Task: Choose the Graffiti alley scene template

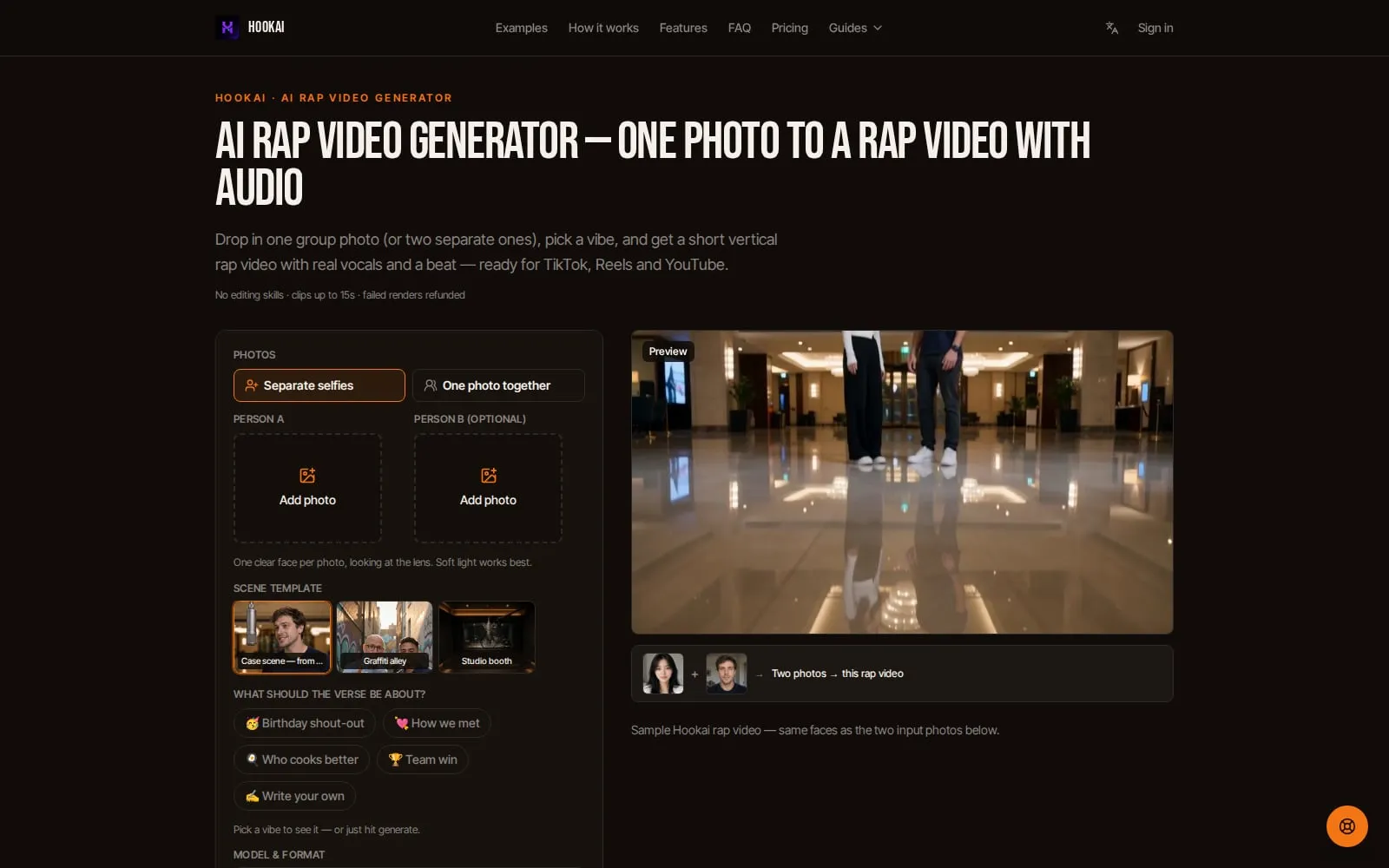Action: point(385,637)
